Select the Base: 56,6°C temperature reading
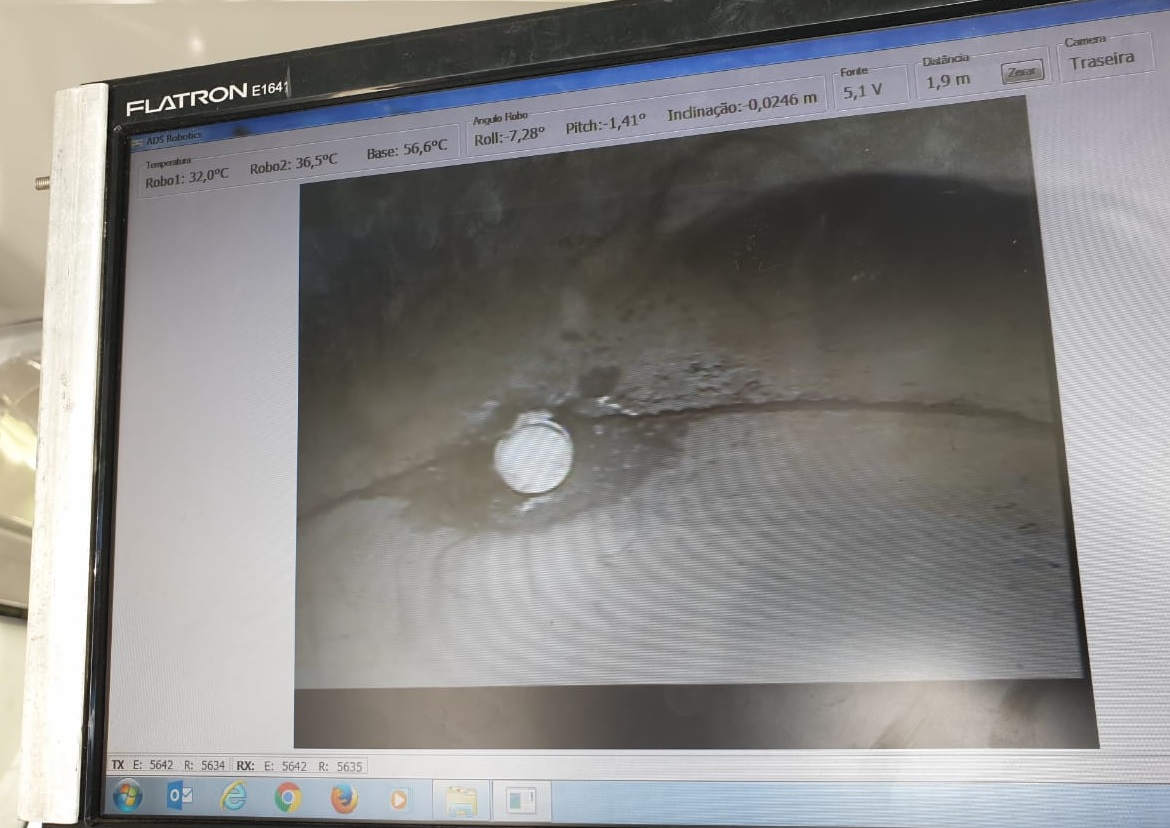Viewport: 1170px width, 828px height. pyautogui.click(x=407, y=149)
